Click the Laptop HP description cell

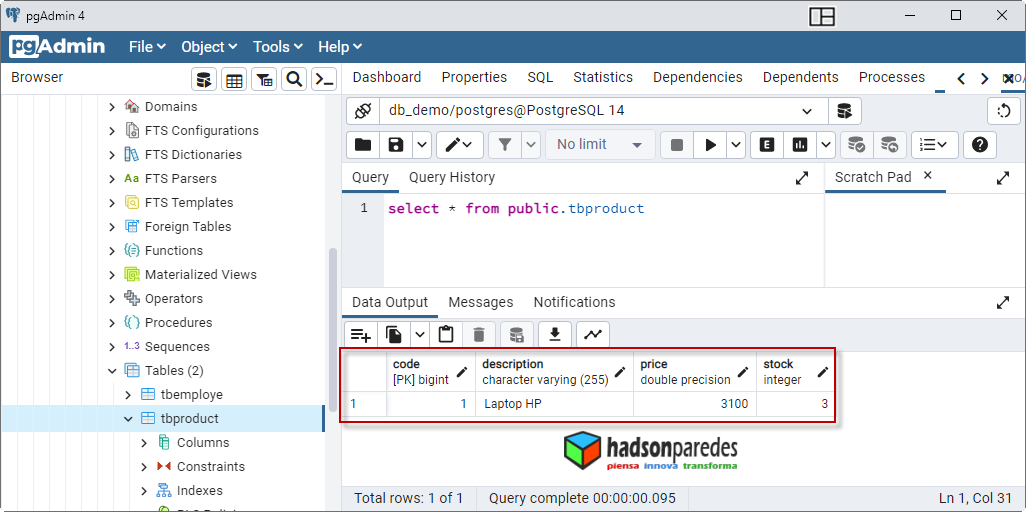click(555, 404)
